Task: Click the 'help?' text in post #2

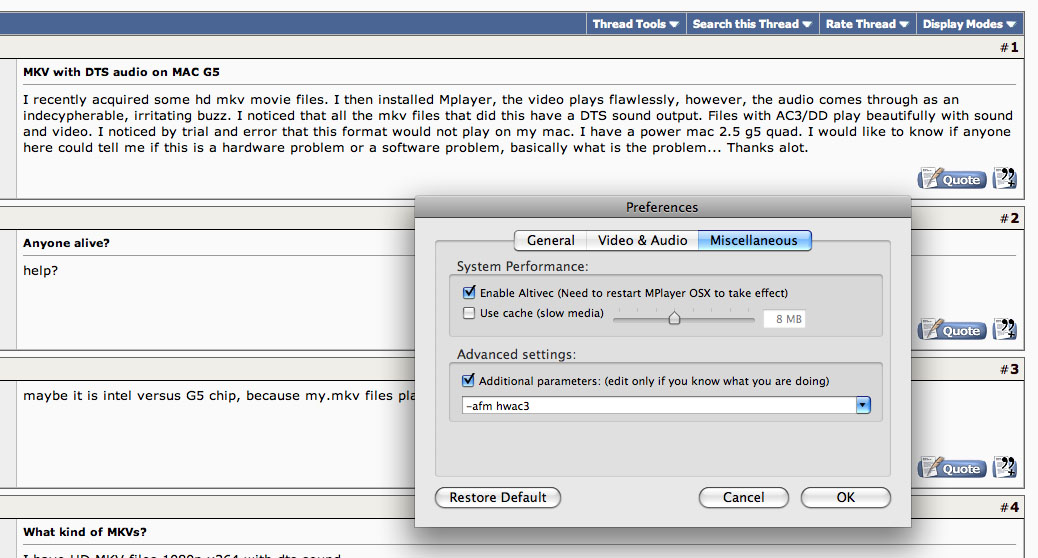Action: [x=40, y=271]
